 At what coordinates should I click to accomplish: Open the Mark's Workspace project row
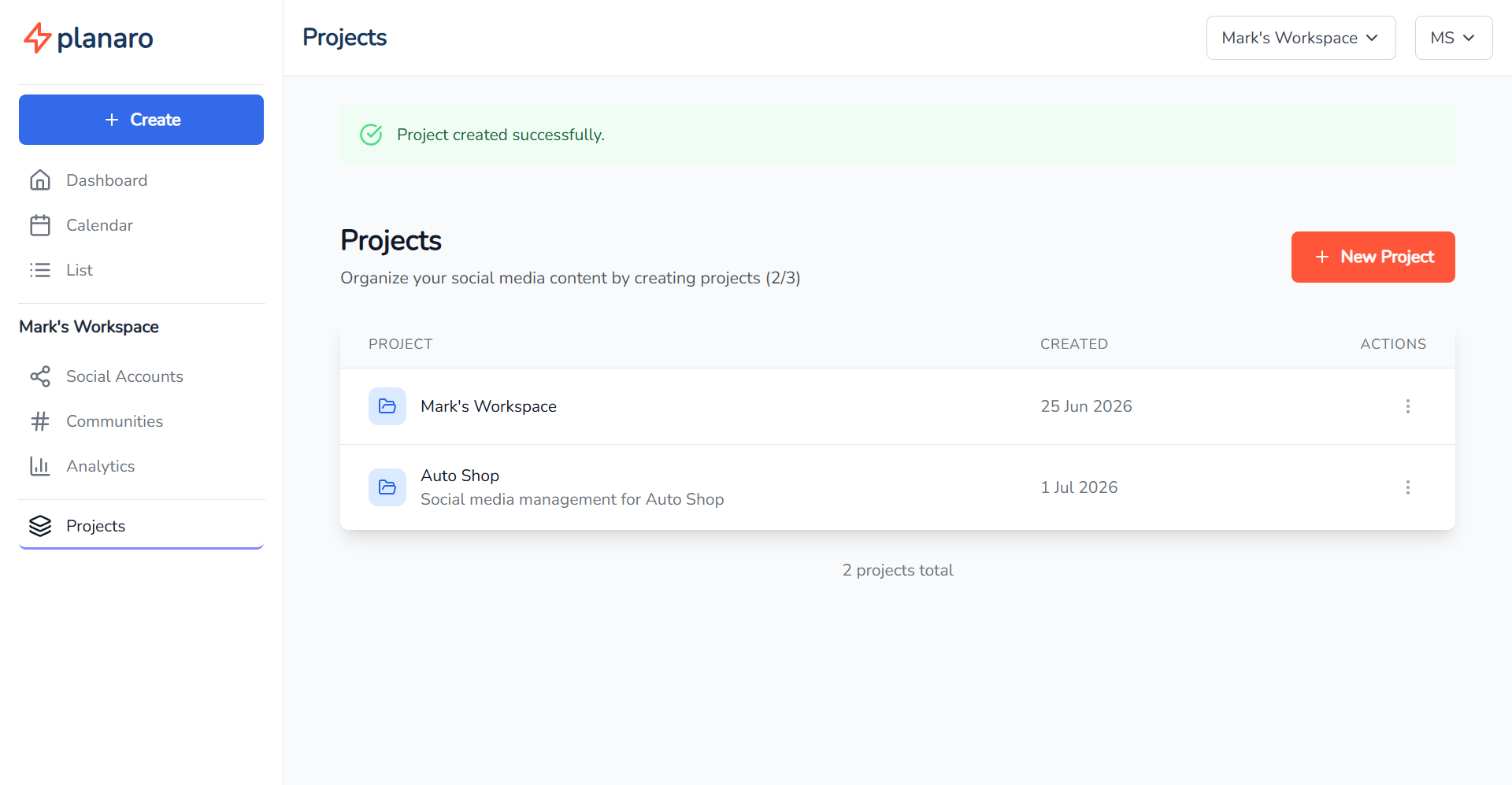898,406
